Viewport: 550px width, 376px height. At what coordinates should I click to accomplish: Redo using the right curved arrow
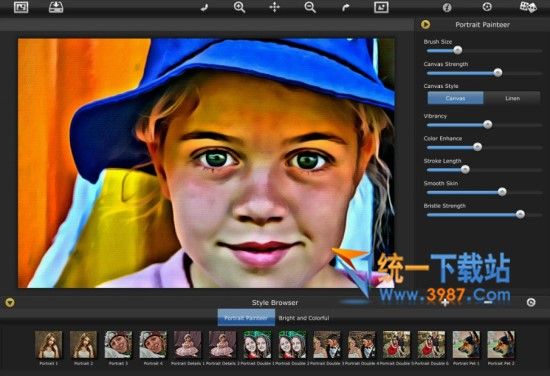[x=346, y=8]
